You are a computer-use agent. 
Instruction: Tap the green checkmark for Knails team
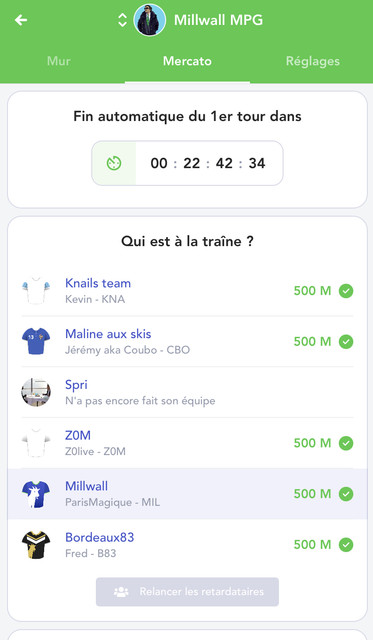pyautogui.click(x=346, y=291)
